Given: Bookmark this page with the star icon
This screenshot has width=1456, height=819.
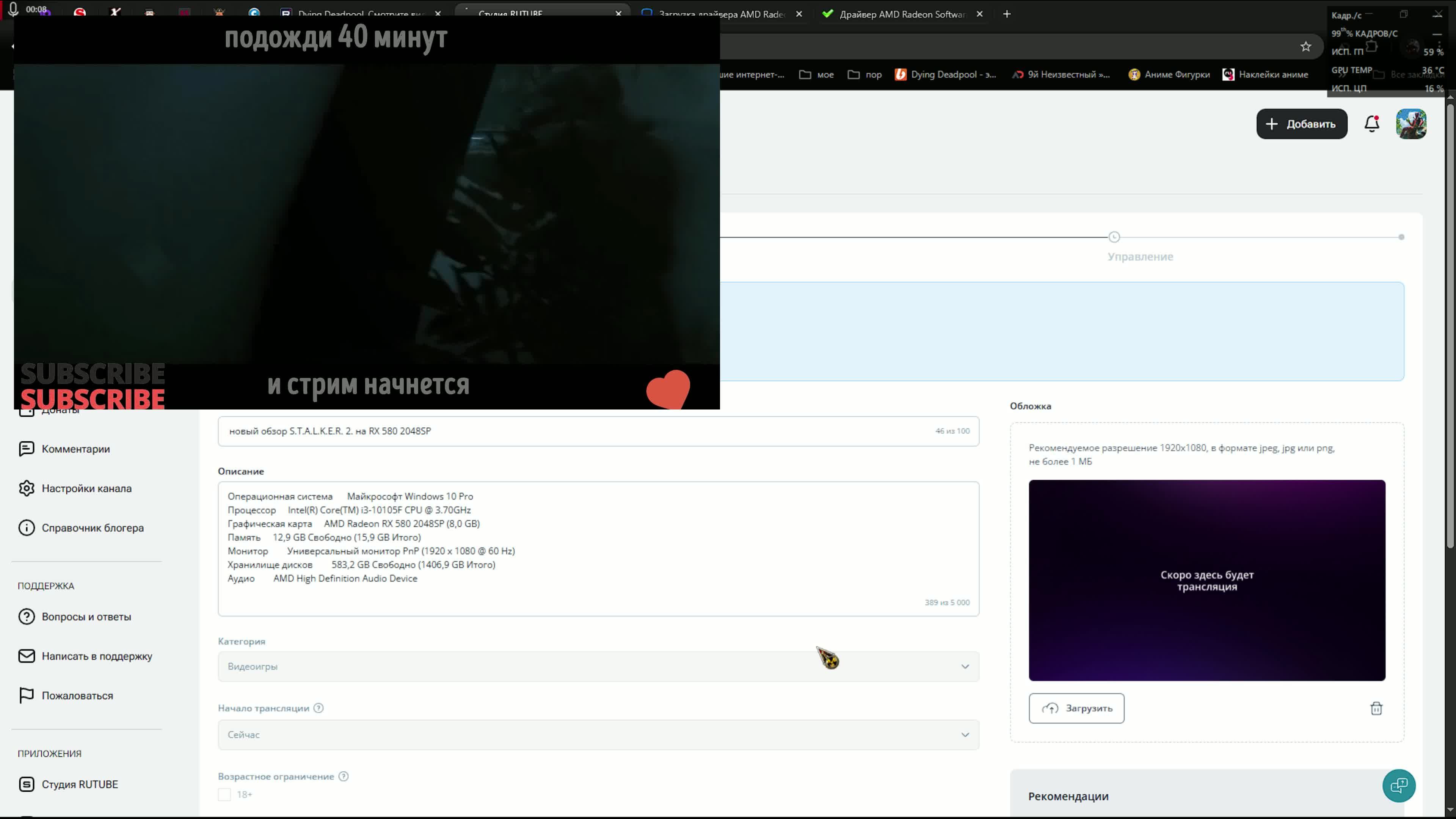Looking at the screenshot, I should coord(1305,46).
